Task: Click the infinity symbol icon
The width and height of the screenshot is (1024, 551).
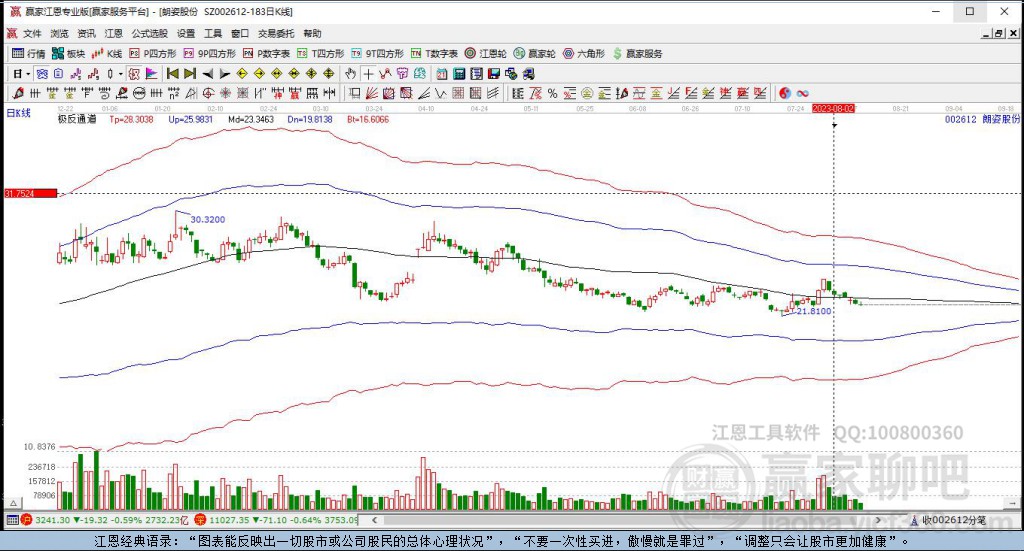Action: tap(803, 93)
